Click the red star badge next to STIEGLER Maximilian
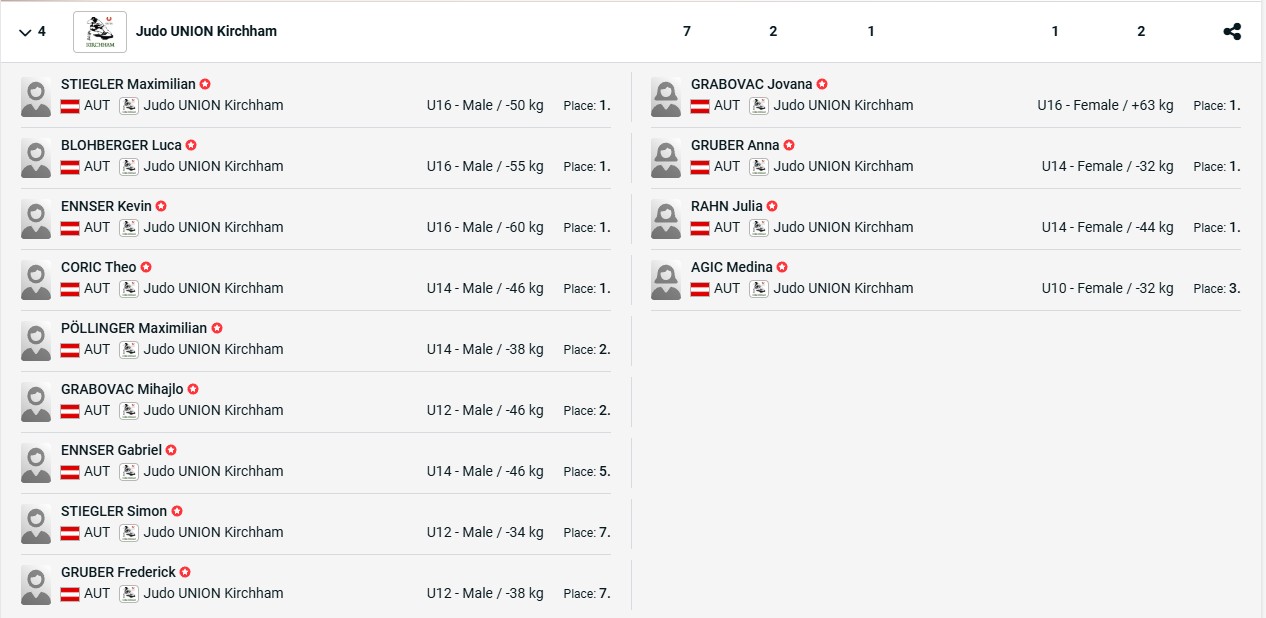1266x618 pixels. click(205, 85)
